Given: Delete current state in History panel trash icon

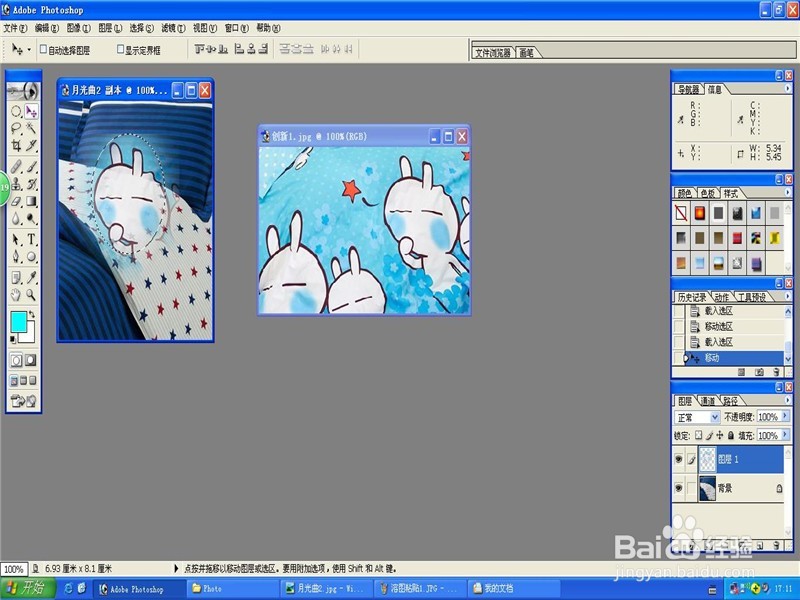Looking at the screenshot, I should pyautogui.click(x=776, y=372).
